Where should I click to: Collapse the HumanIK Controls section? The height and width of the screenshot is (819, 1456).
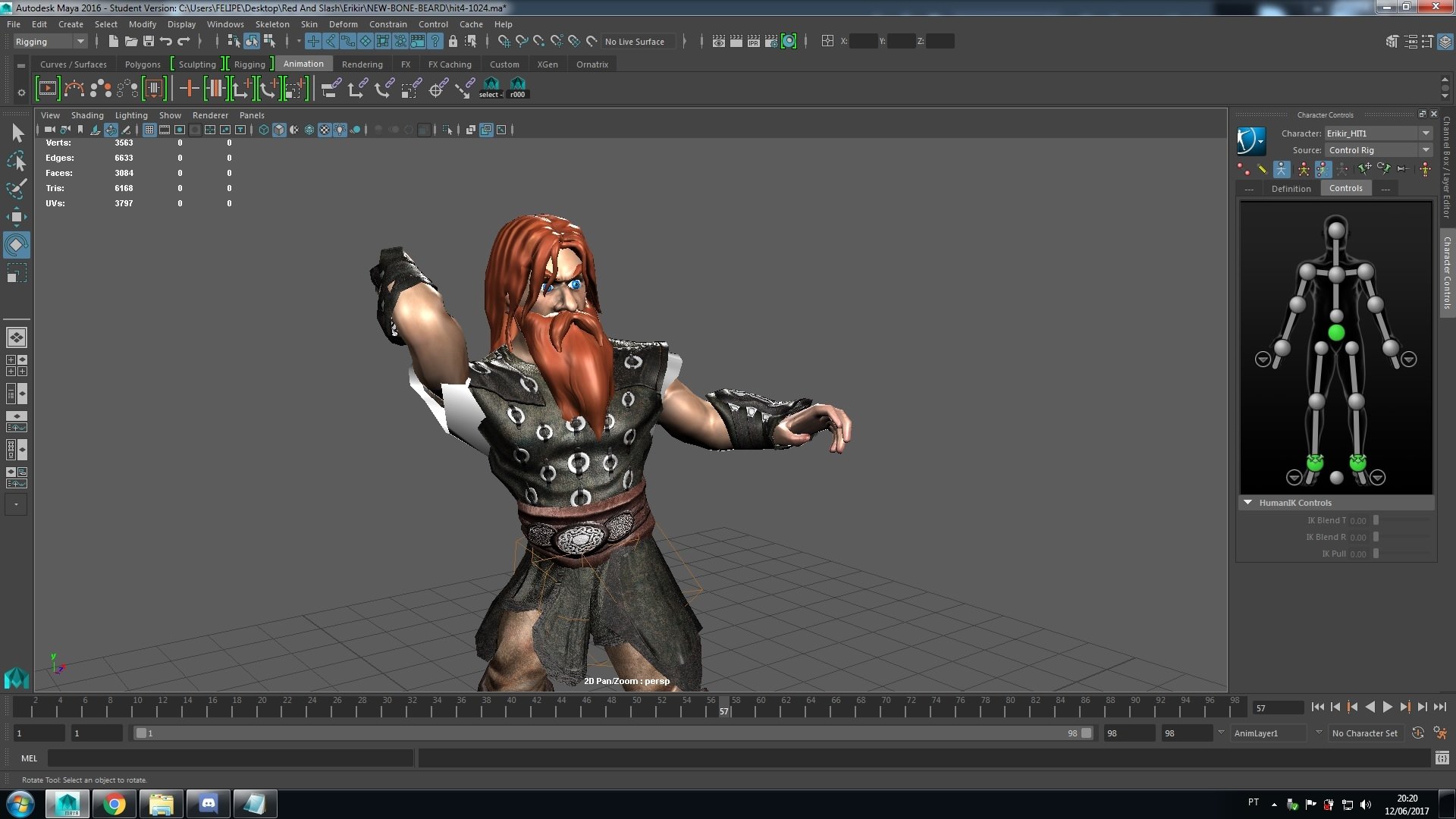pyautogui.click(x=1247, y=503)
